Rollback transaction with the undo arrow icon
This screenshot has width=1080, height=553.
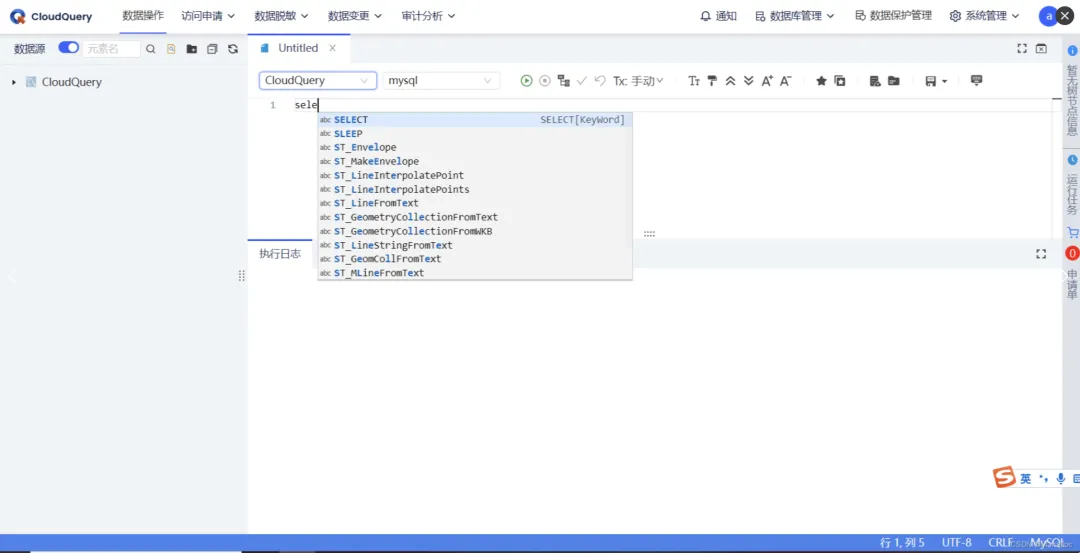(x=600, y=81)
